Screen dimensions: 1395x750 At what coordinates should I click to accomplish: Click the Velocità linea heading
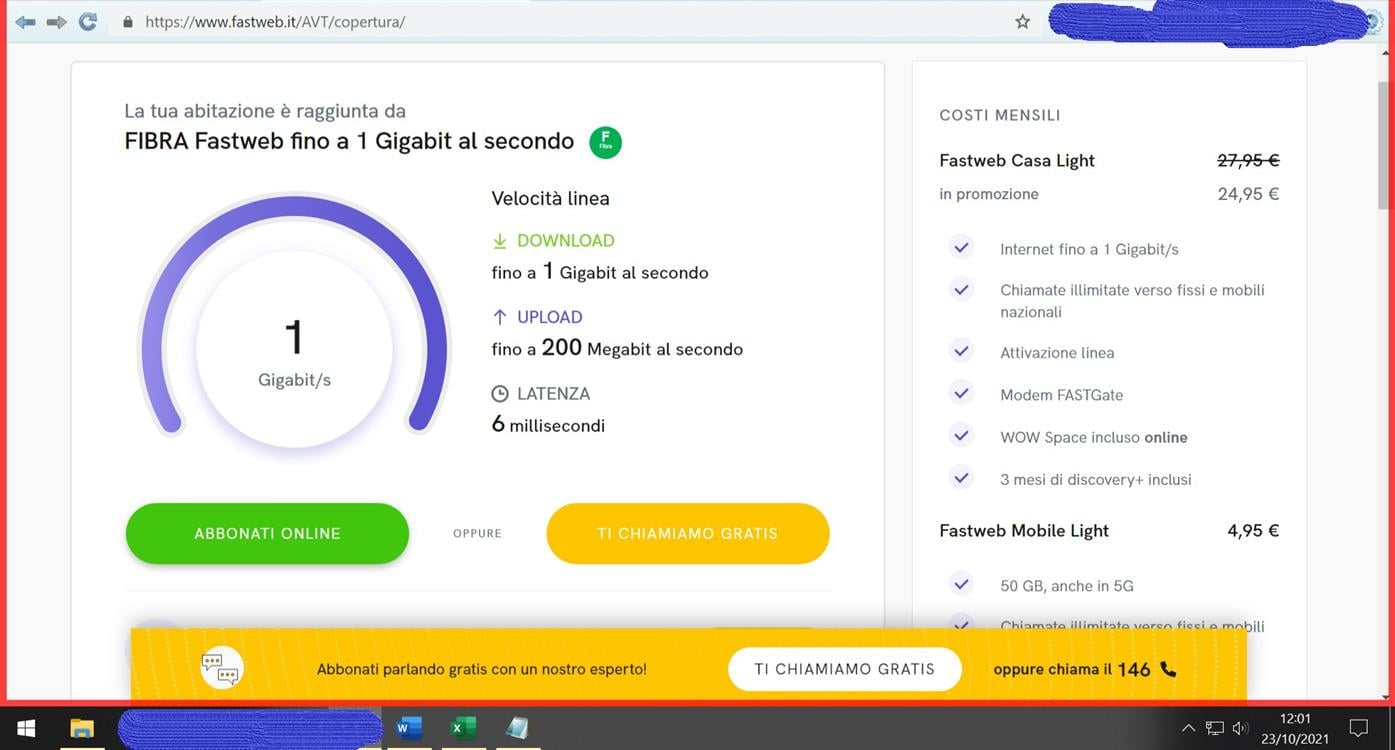click(x=550, y=198)
